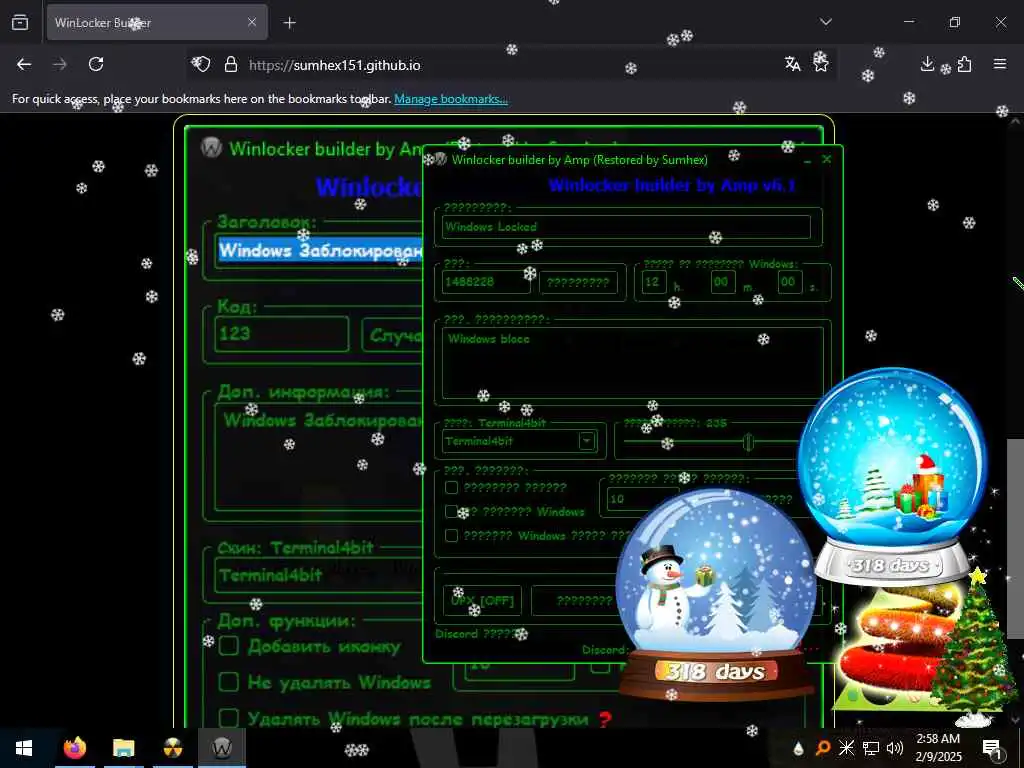The image size is (1024, 768).
Task: Click the page vertical scrollbar thumb
Action: tap(1014, 539)
